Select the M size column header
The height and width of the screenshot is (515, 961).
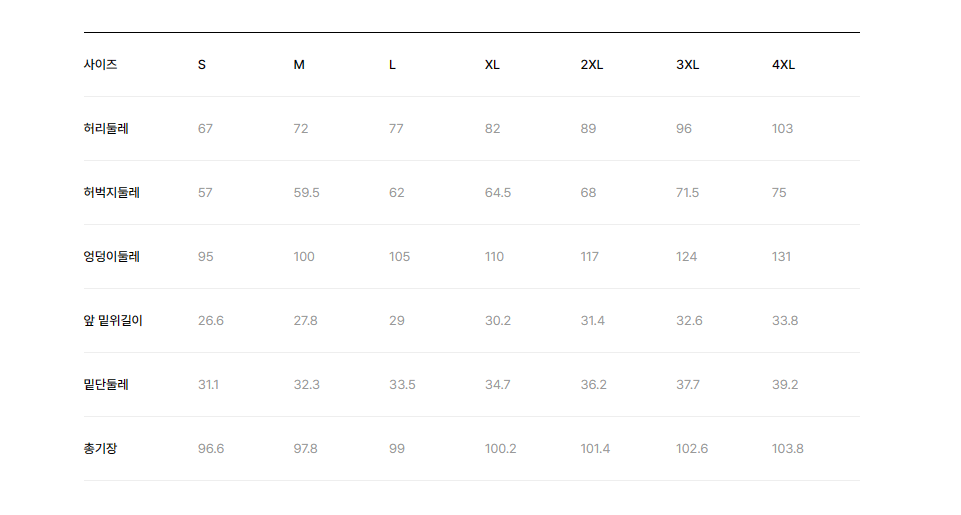299,65
